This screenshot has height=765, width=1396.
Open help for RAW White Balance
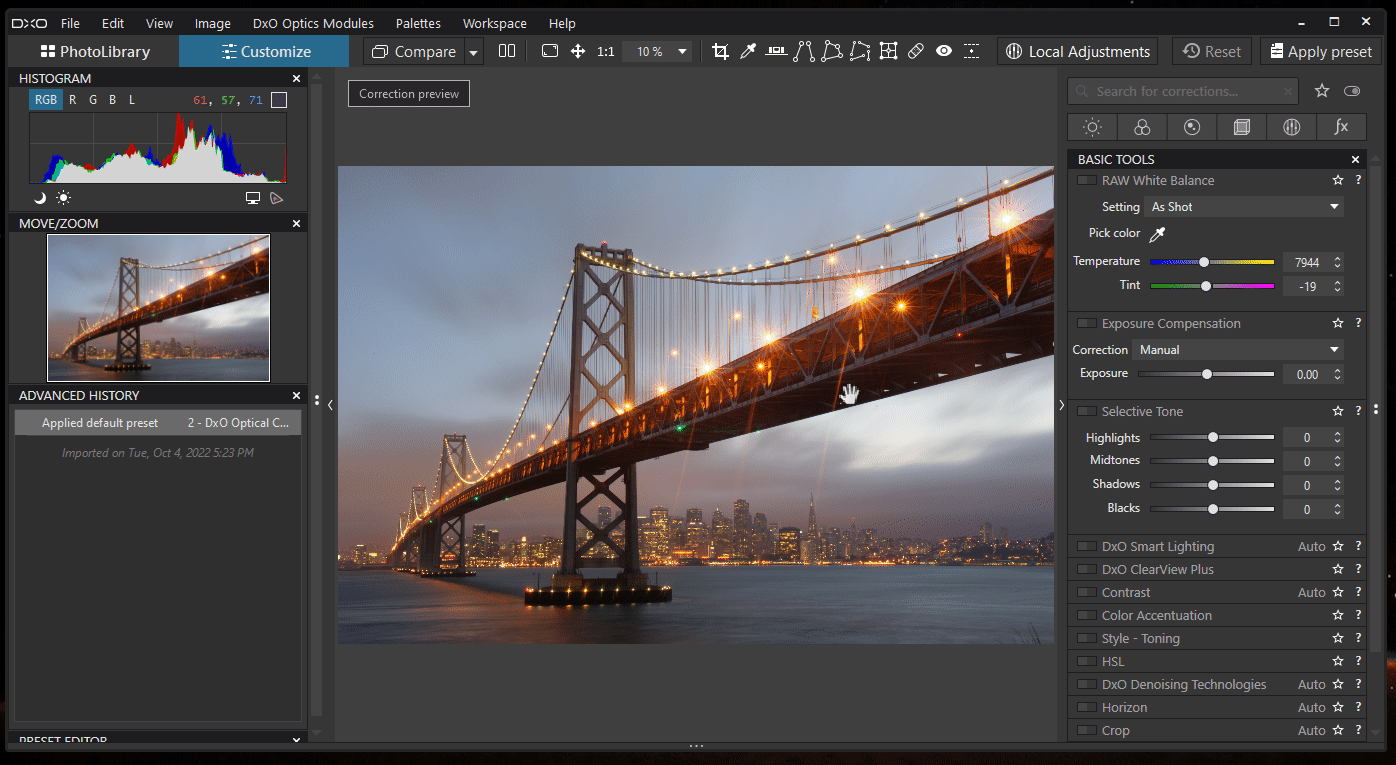[1358, 181]
